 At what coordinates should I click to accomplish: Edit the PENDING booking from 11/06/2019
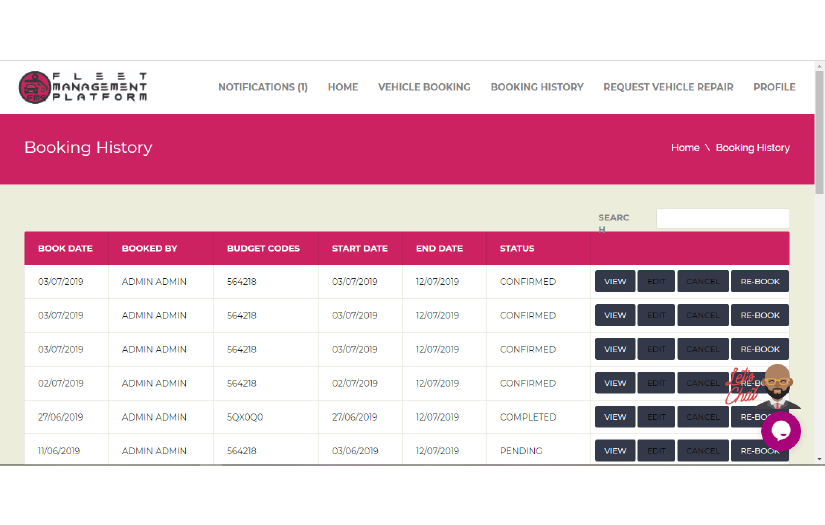pos(656,451)
